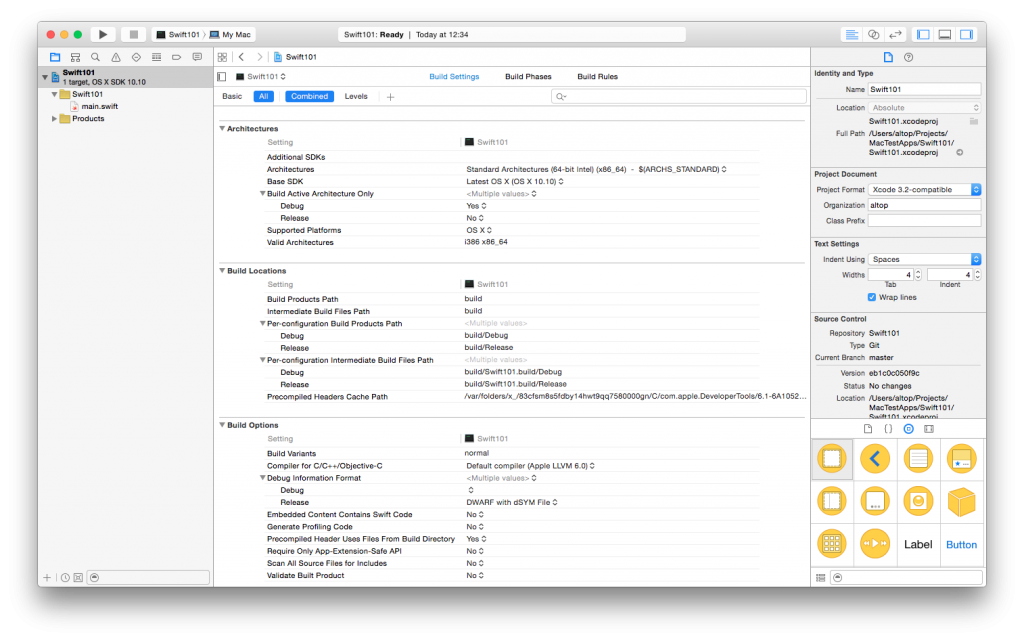The width and height of the screenshot is (1024, 641).
Task: Select the Label object in the library
Action: (918, 544)
